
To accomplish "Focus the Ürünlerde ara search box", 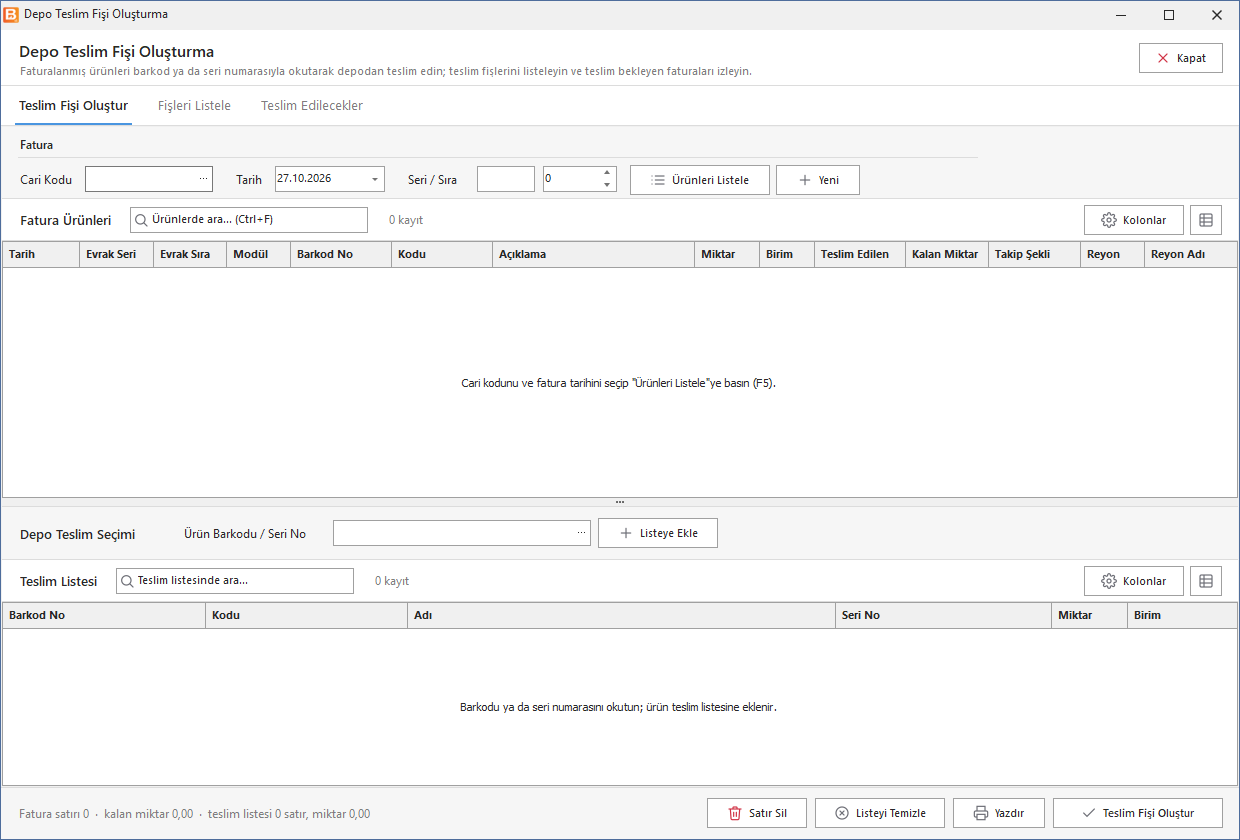I will tap(249, 220).
